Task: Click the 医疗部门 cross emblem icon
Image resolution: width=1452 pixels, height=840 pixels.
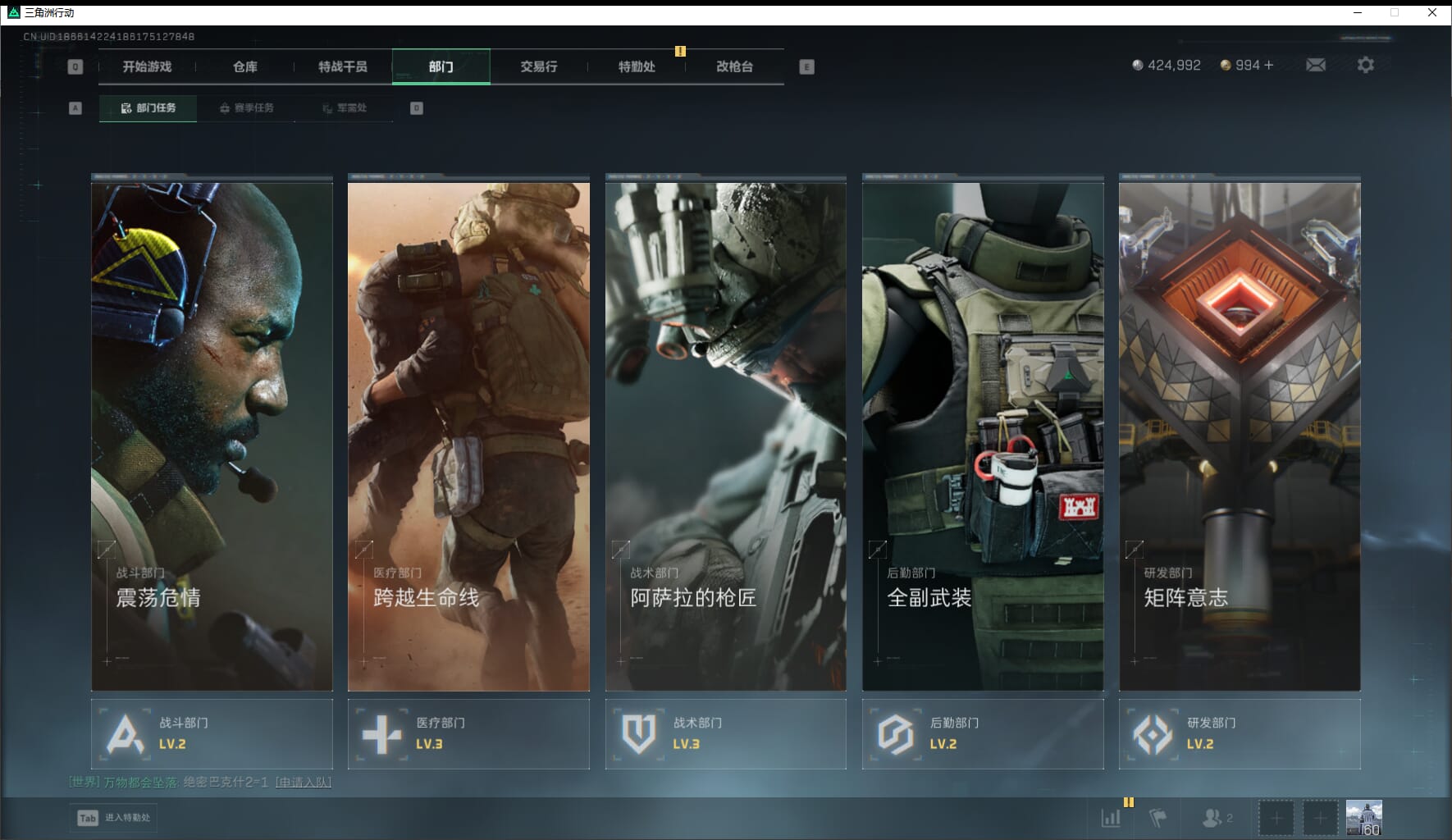Action: (x=382, y=733)
